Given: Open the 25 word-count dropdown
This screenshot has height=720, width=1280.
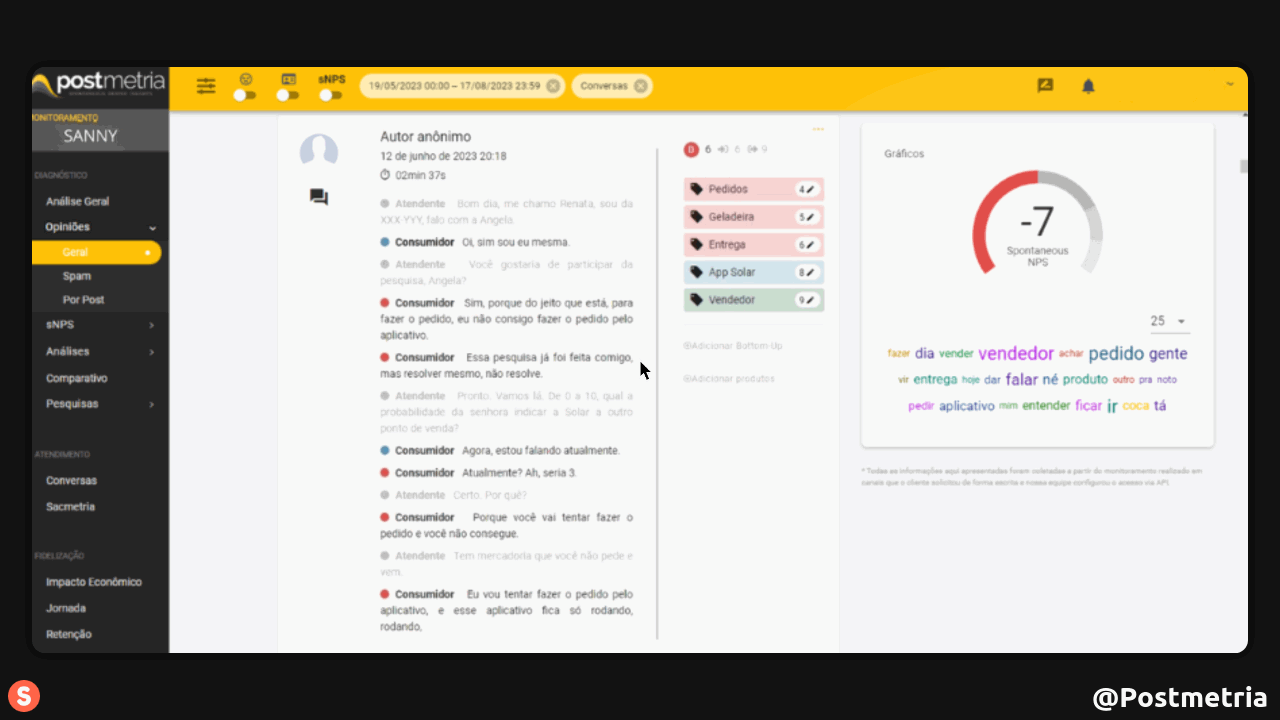Looking at the screenshot, I should point(1169,322).
